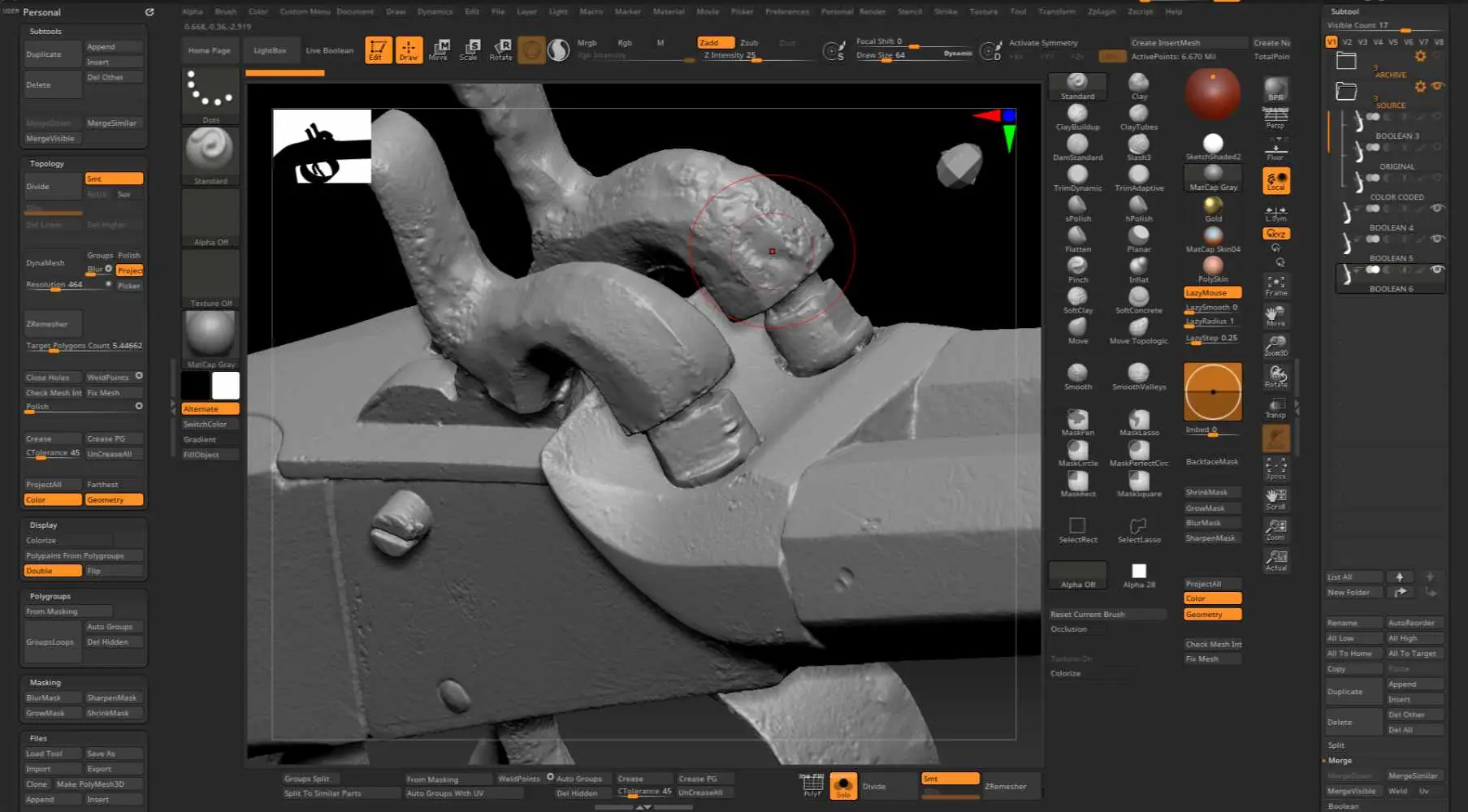
Task: Switch to the V2 subtool visibility set
Action: point(1347,41)
